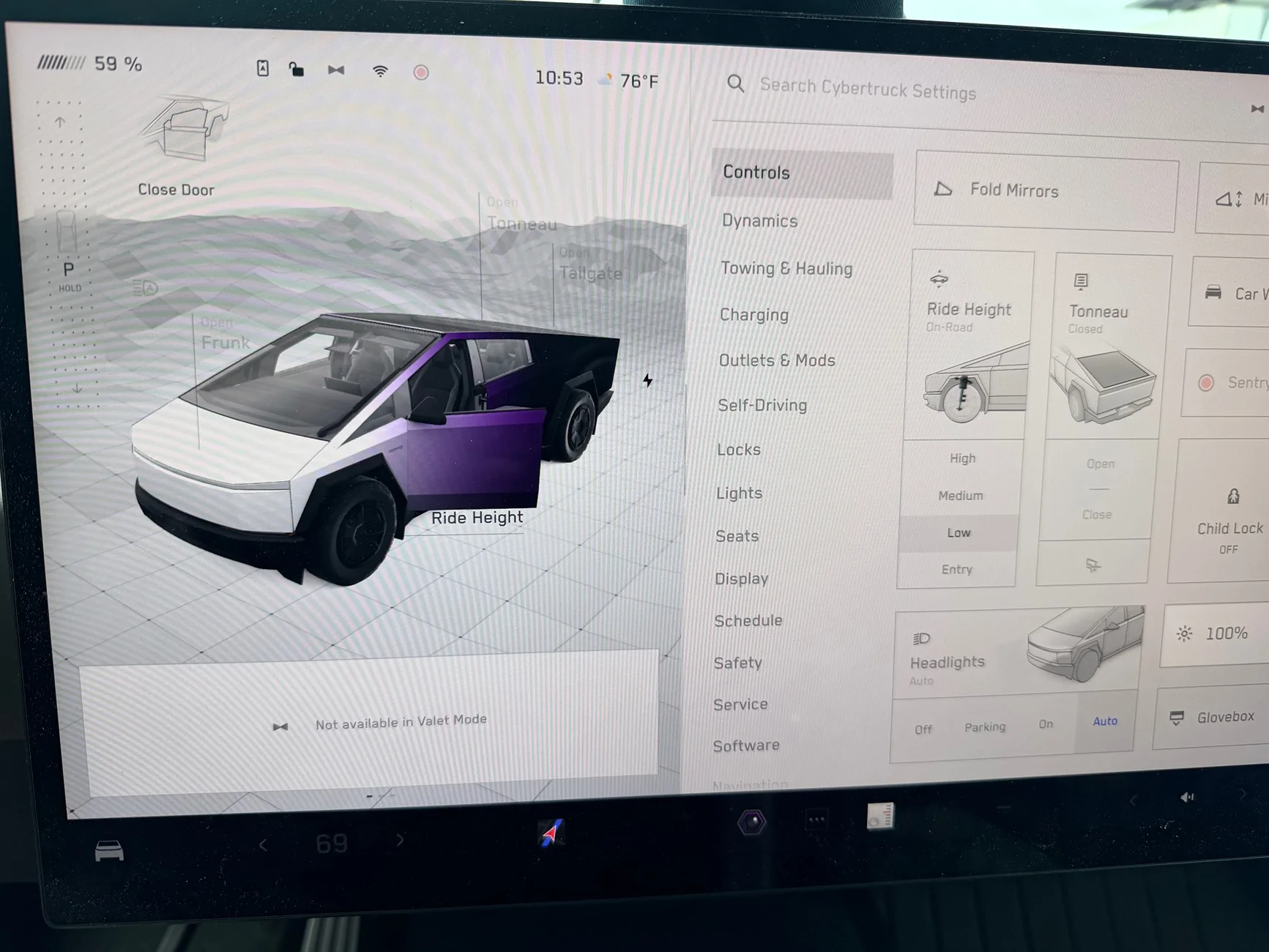1269x952 pixels.
Task: Go to Locks settings
Action: point(739,450)
